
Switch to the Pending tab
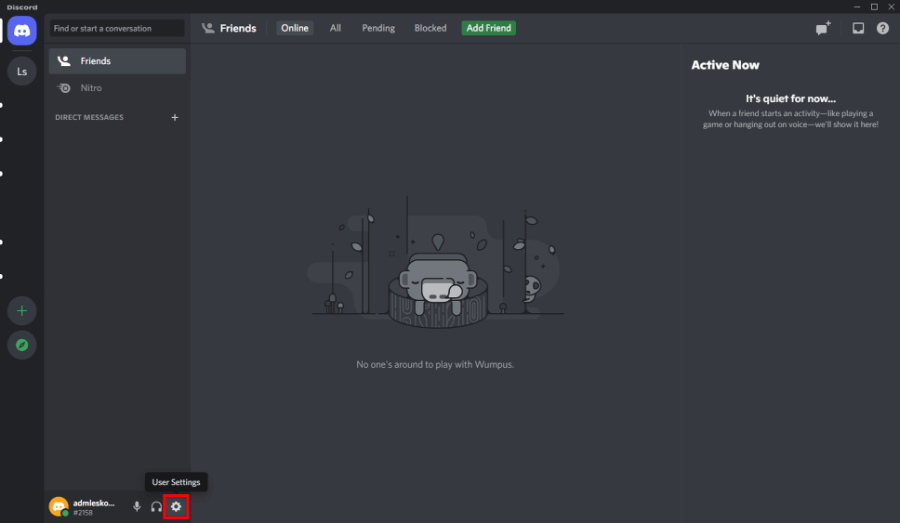pos(378,28)
